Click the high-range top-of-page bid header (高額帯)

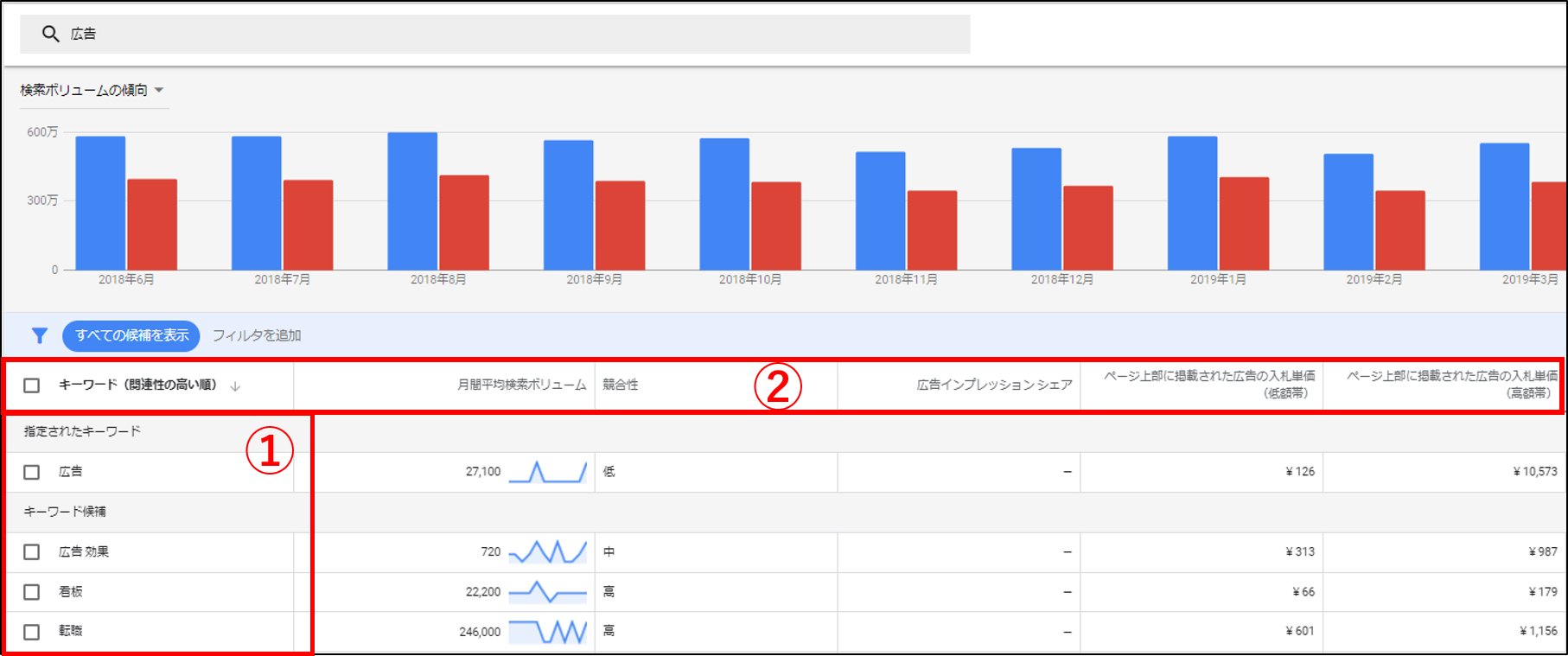coord(1452,384)
